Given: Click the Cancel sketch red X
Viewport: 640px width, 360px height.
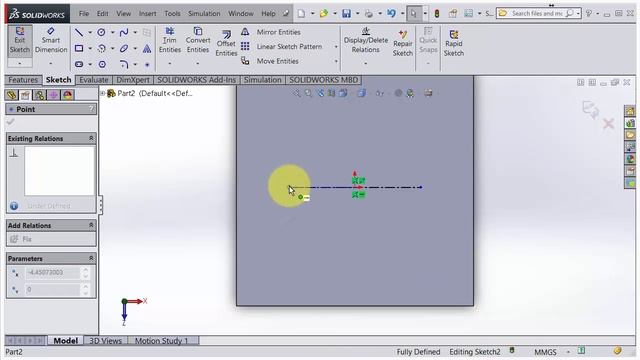Looking at the screenshot, I should (609, 123).
